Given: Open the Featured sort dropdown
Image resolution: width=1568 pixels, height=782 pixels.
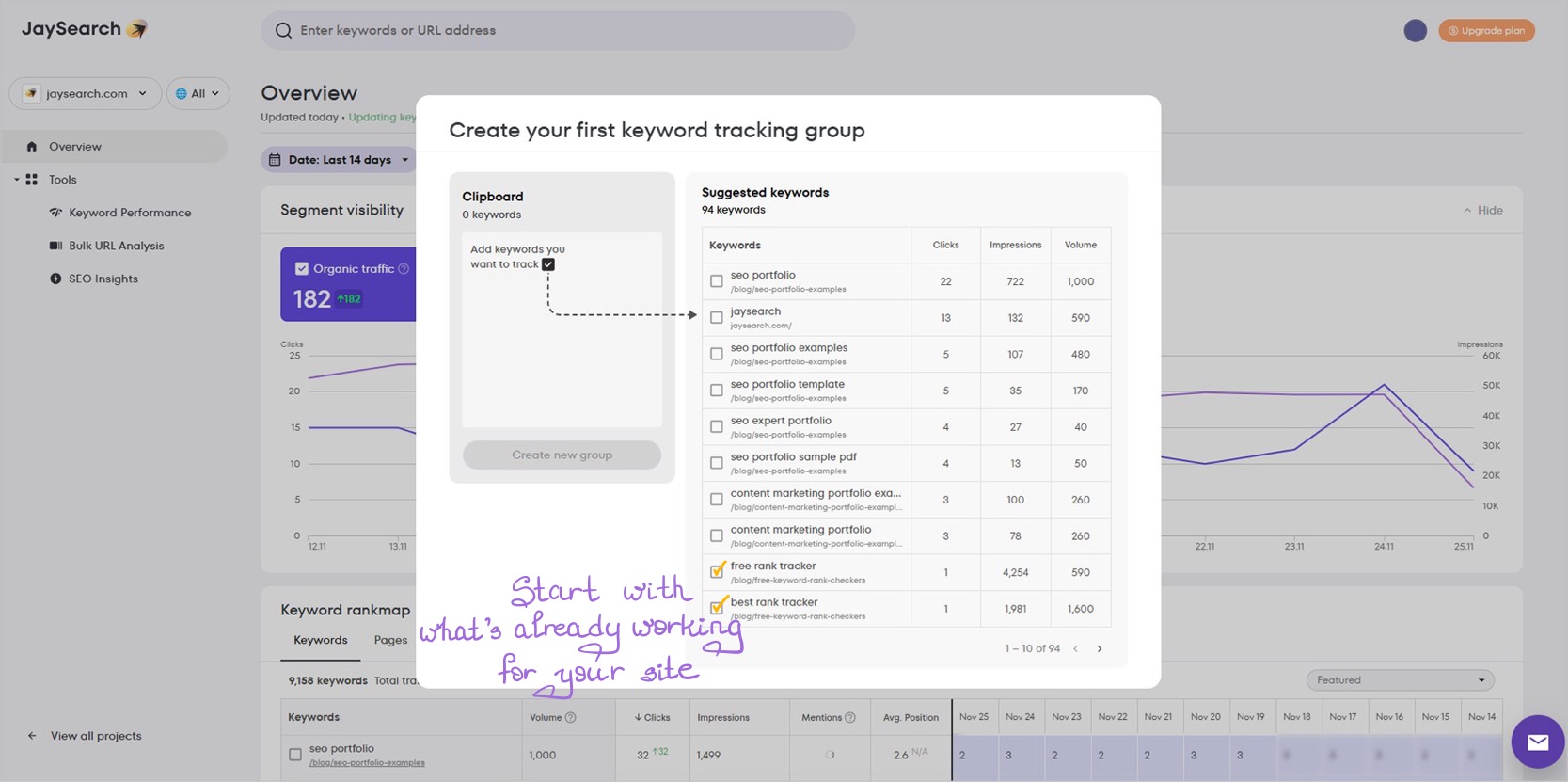Looking at the screenshot, I should 1400,680.
